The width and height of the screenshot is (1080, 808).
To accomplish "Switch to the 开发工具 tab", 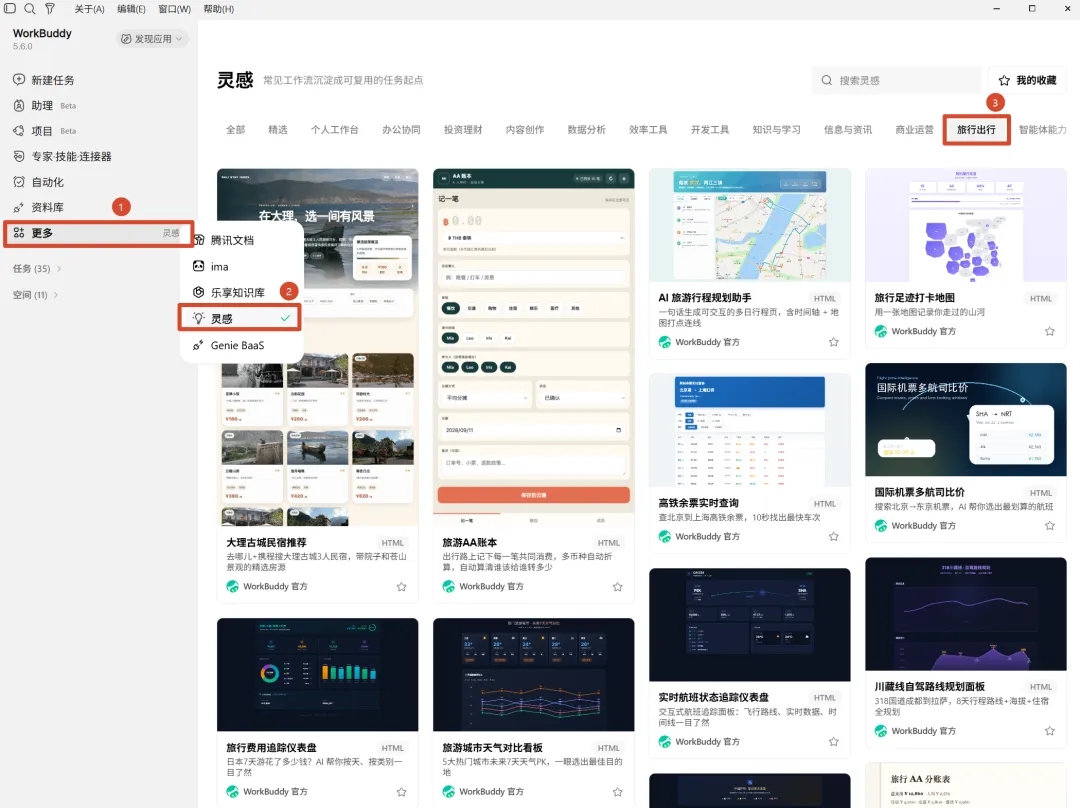I will pos(709,130).
